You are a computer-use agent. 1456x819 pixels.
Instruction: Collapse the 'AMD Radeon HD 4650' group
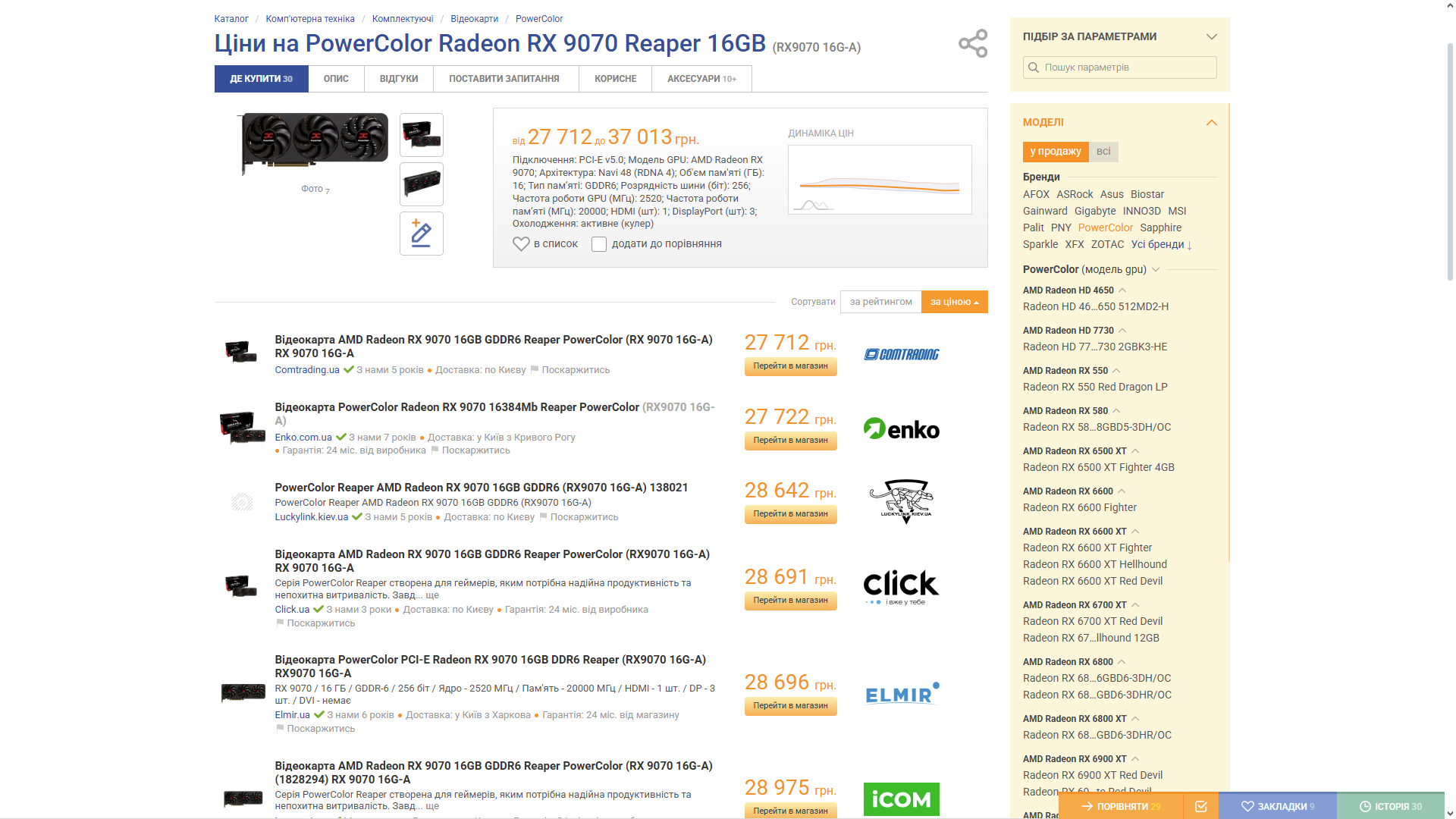pos(1122,290)
